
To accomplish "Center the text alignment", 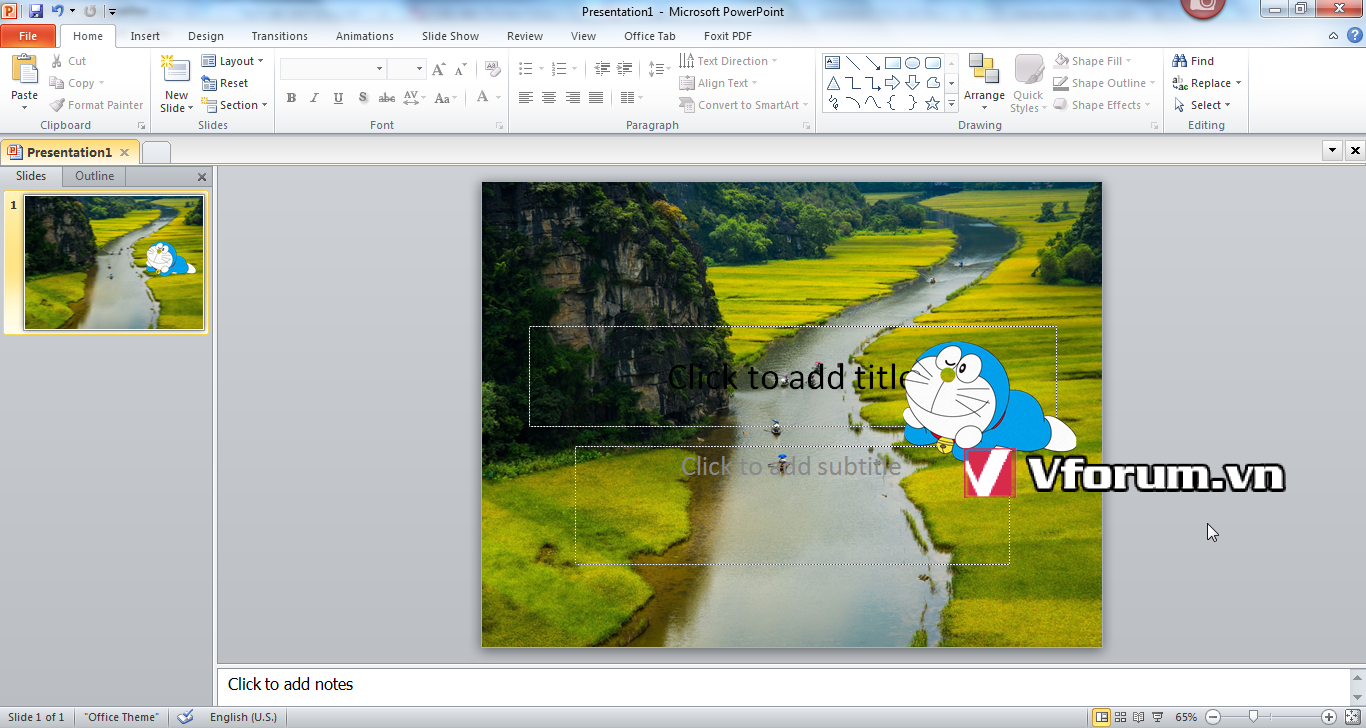I will 549,98.
